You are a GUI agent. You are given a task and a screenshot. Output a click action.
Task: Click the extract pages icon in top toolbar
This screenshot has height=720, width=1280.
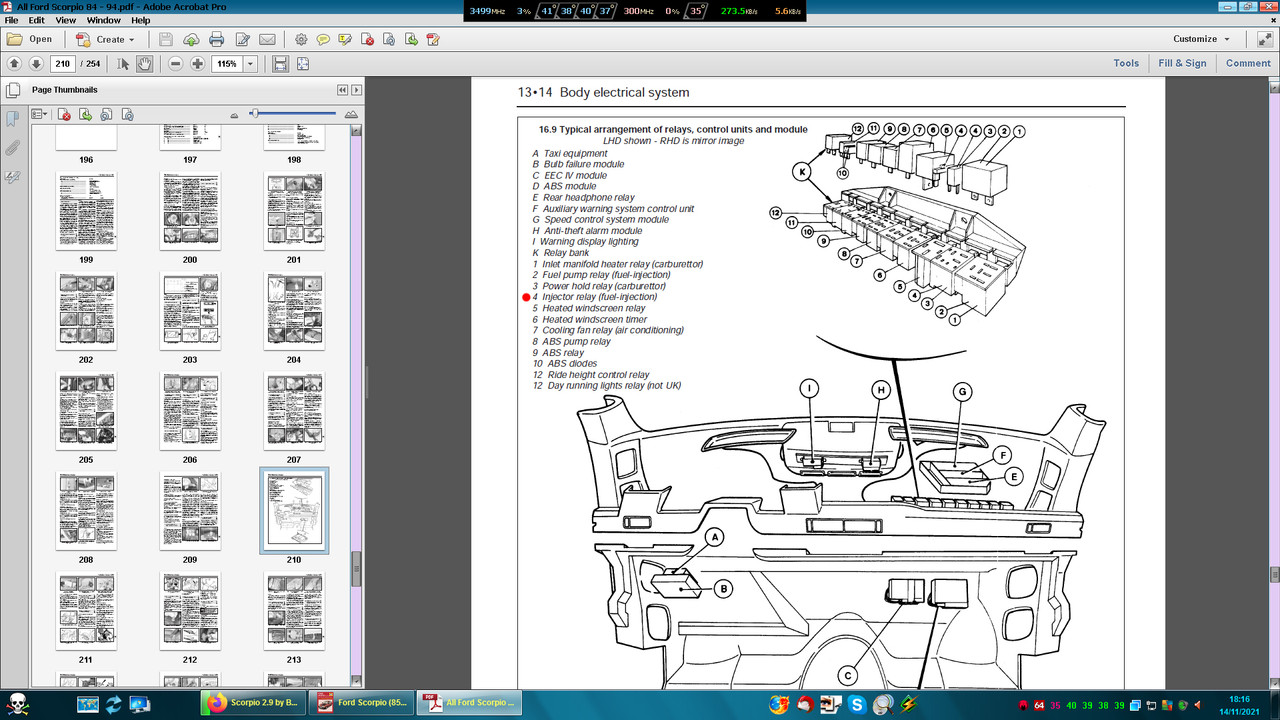pyautogui.click(x=411, y=39)
